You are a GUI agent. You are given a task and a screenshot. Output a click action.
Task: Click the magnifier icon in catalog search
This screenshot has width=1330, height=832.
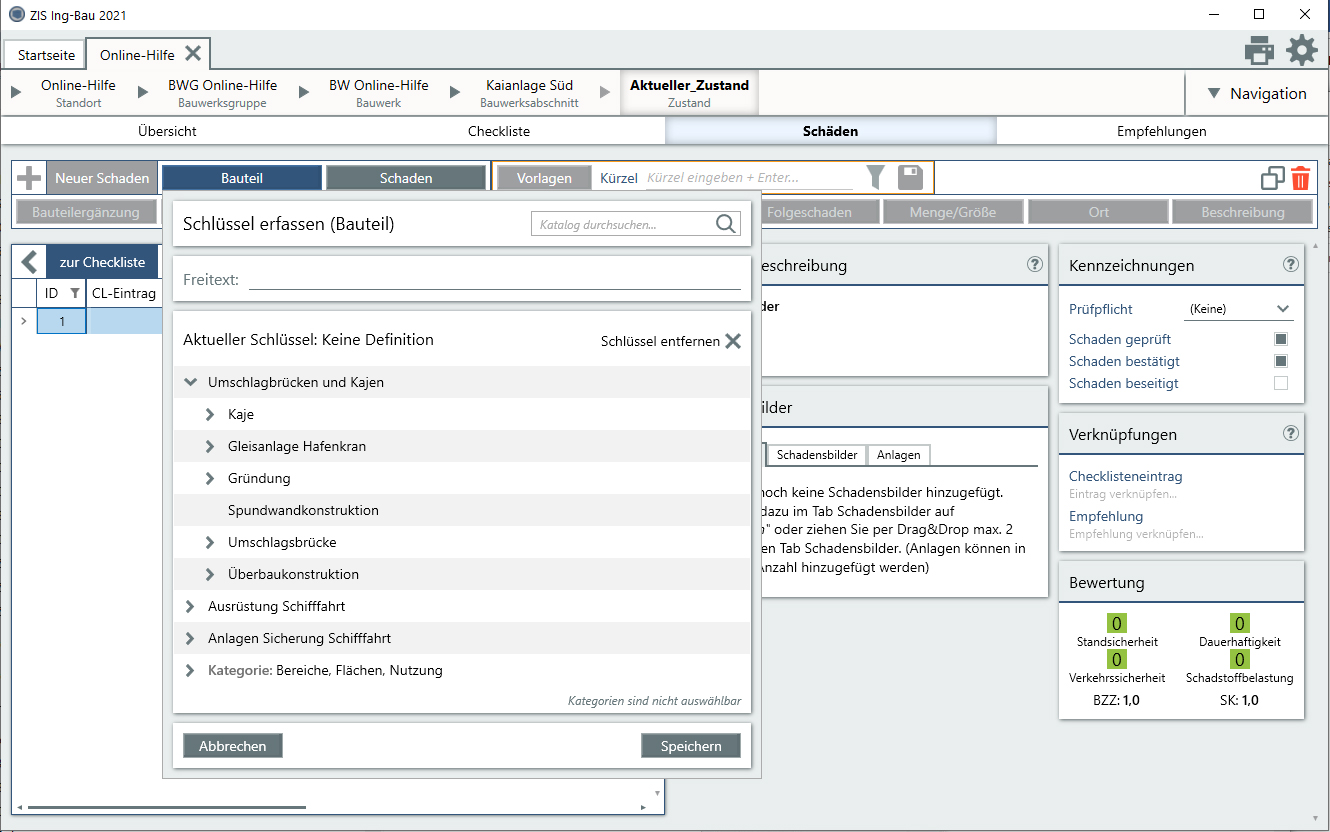[726, 224]
